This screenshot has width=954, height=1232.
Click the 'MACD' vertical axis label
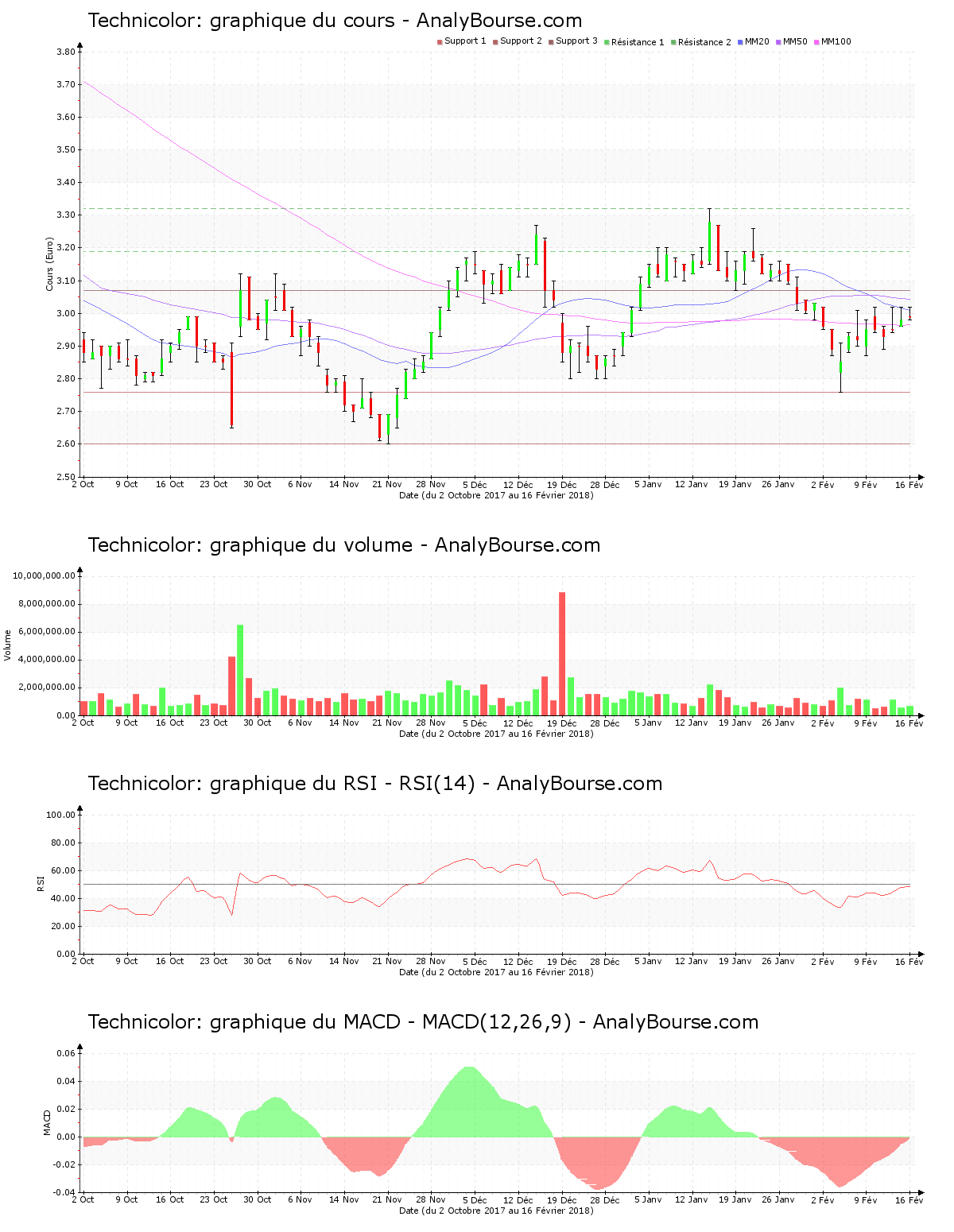click(47, 1122)
